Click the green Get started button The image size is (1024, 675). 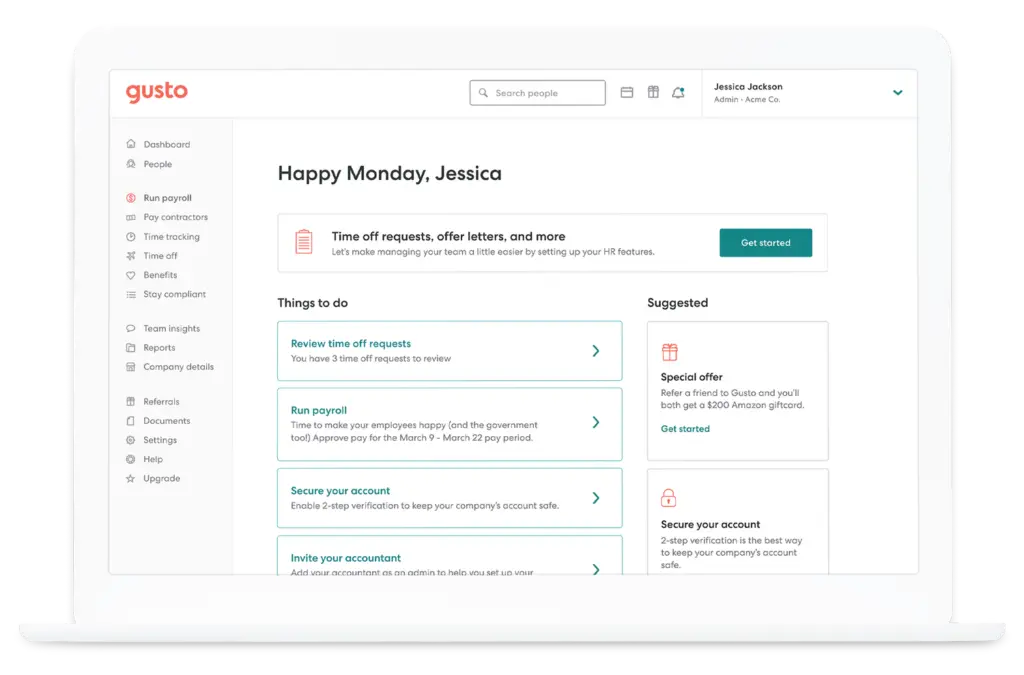(x=765, y=243)
